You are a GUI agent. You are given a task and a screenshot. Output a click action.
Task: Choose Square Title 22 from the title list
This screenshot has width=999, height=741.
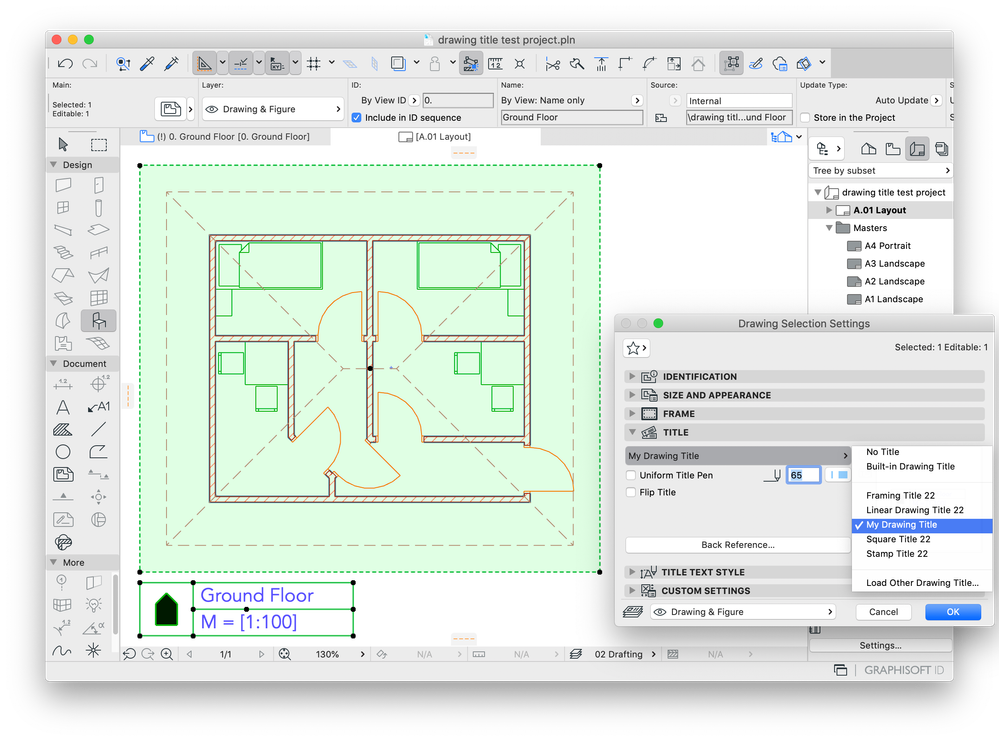(x=900, y=539)
